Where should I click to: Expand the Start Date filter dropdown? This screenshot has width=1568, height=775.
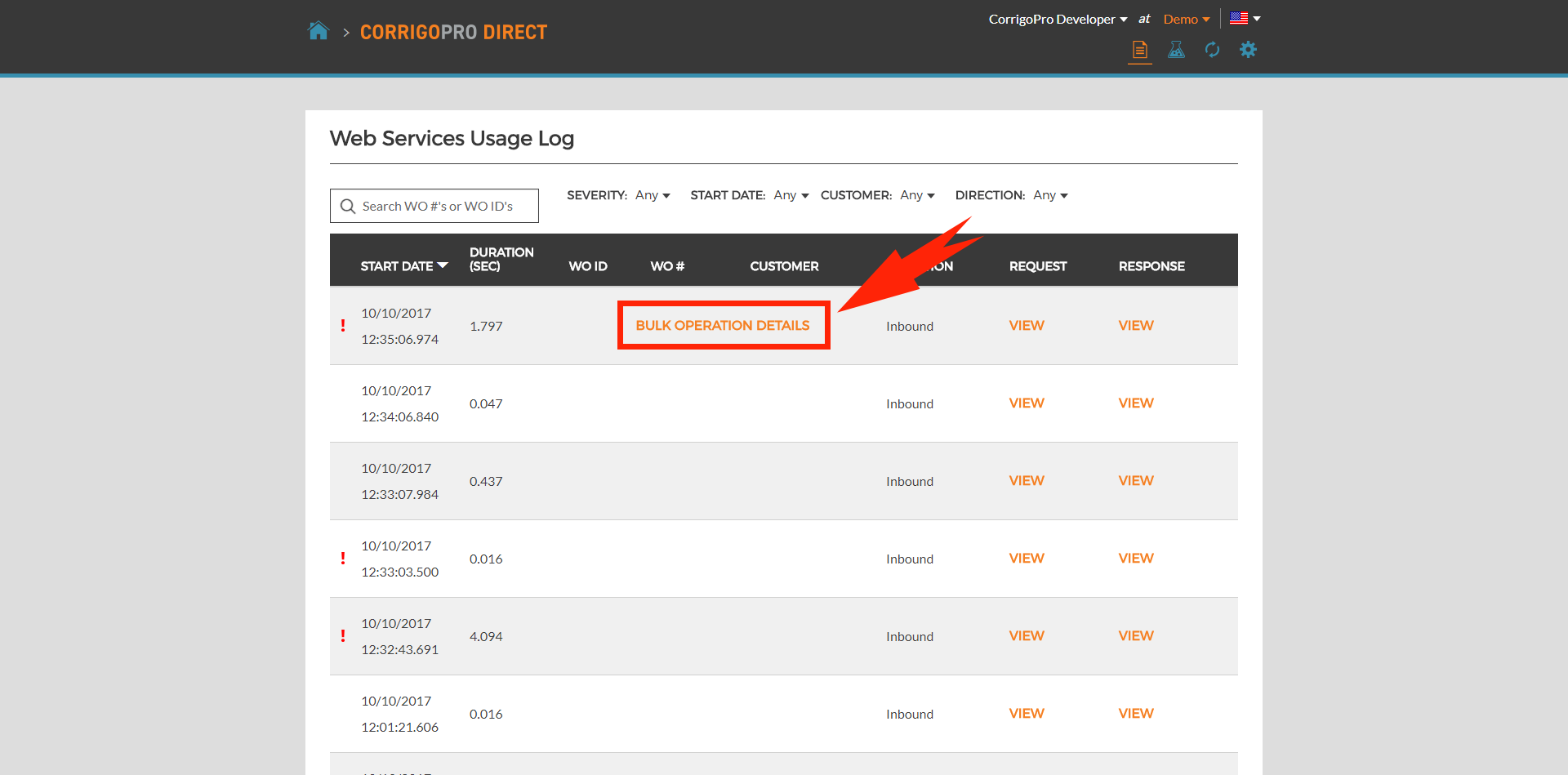pos(791,195)
